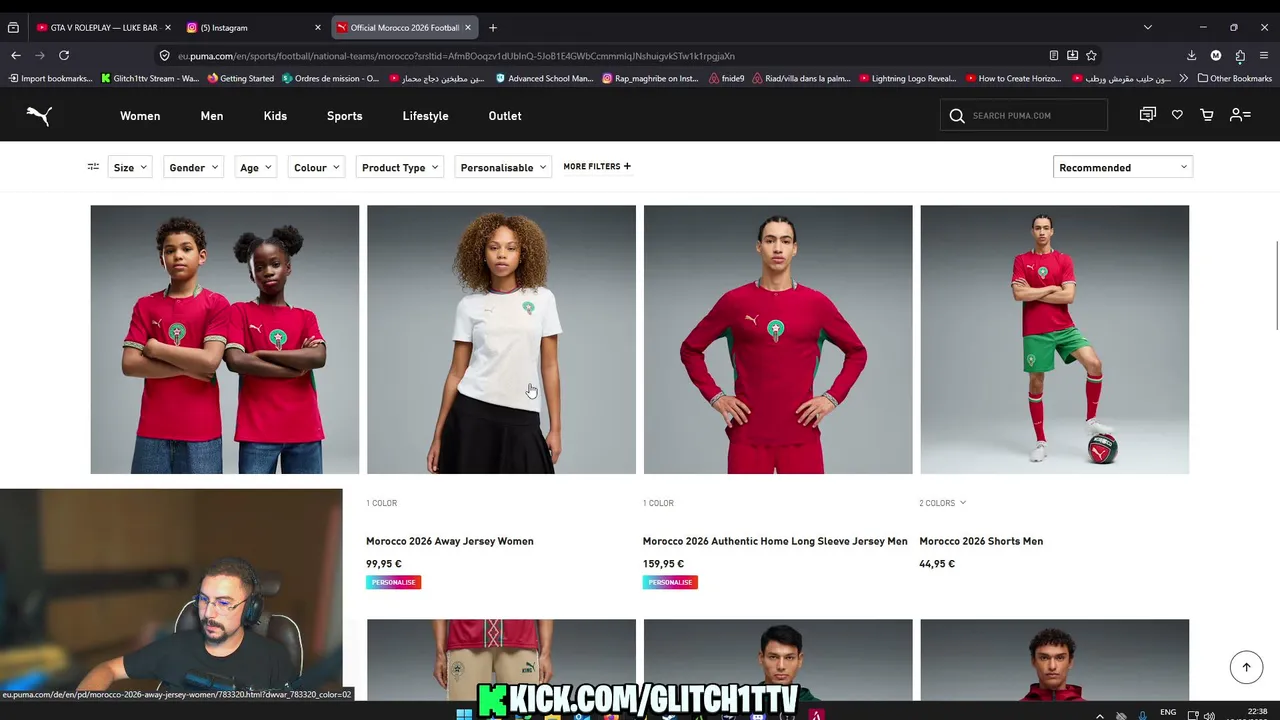Open Morocco 2026 Away Jersey Women link
The width and height of the screenshot is (1280, 720).
point(450,541)
